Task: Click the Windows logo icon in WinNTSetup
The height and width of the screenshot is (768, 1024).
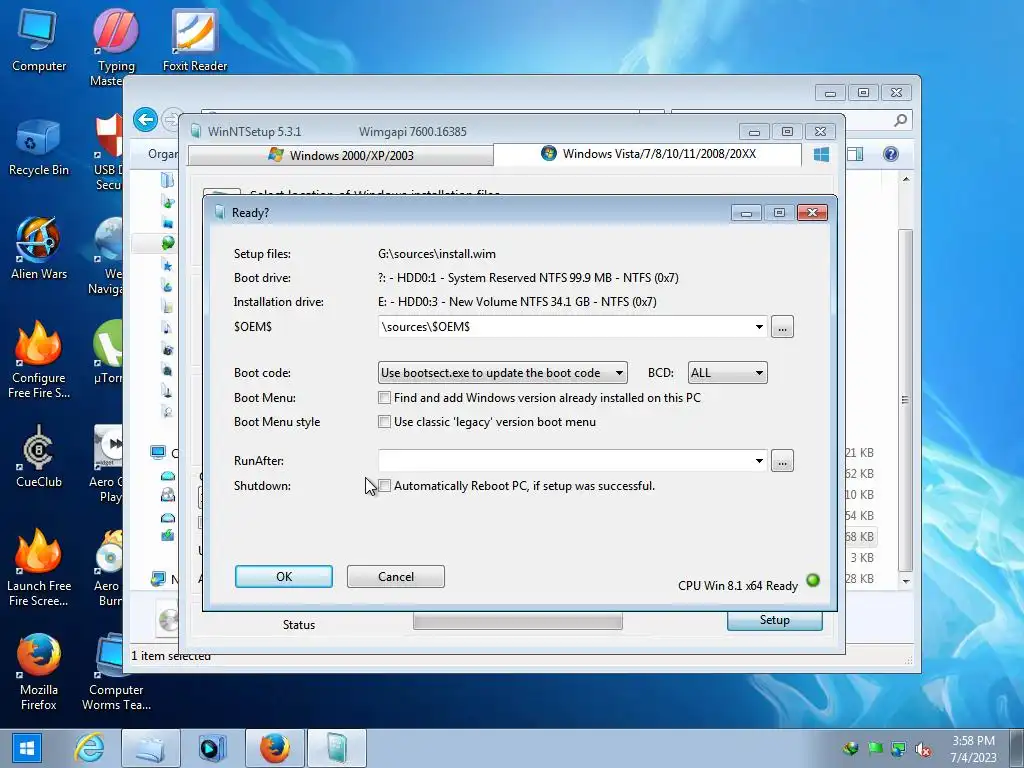Action: (x=822, y=155)
